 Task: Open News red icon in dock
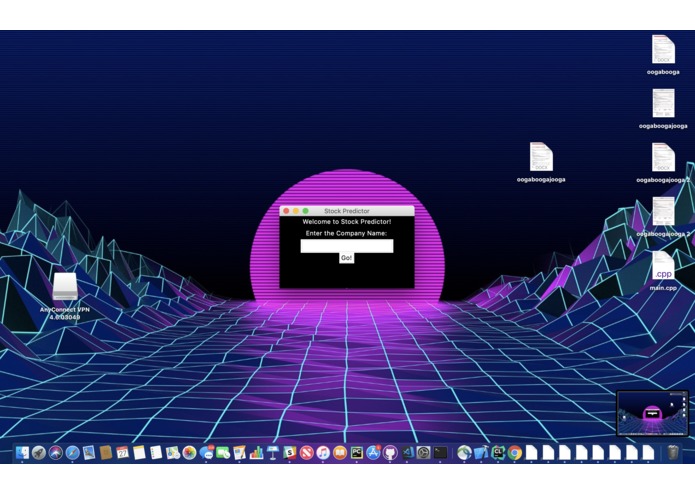click(x=306, y=452)
